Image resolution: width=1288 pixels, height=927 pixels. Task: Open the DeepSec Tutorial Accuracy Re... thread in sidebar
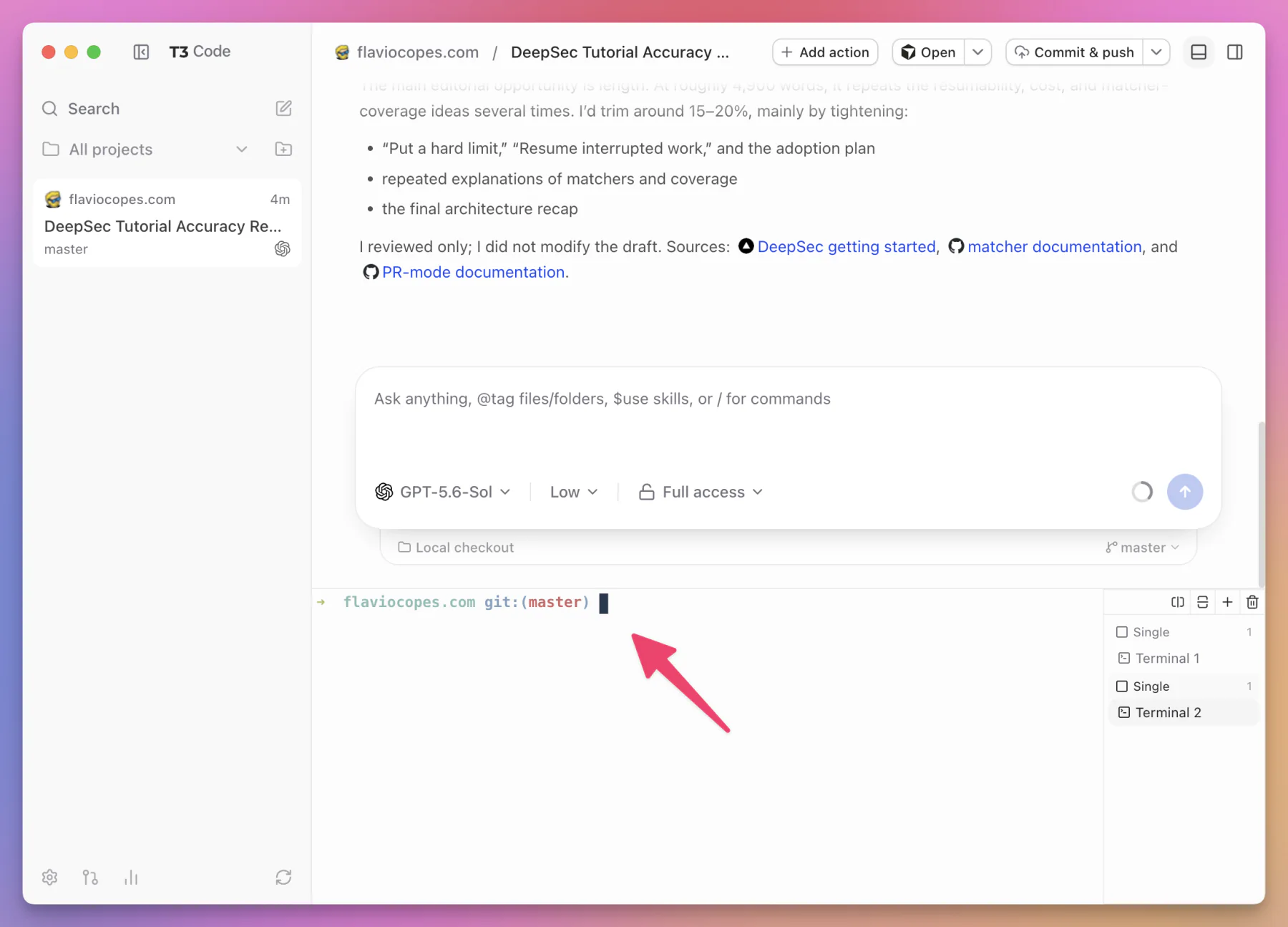[167, 223]
